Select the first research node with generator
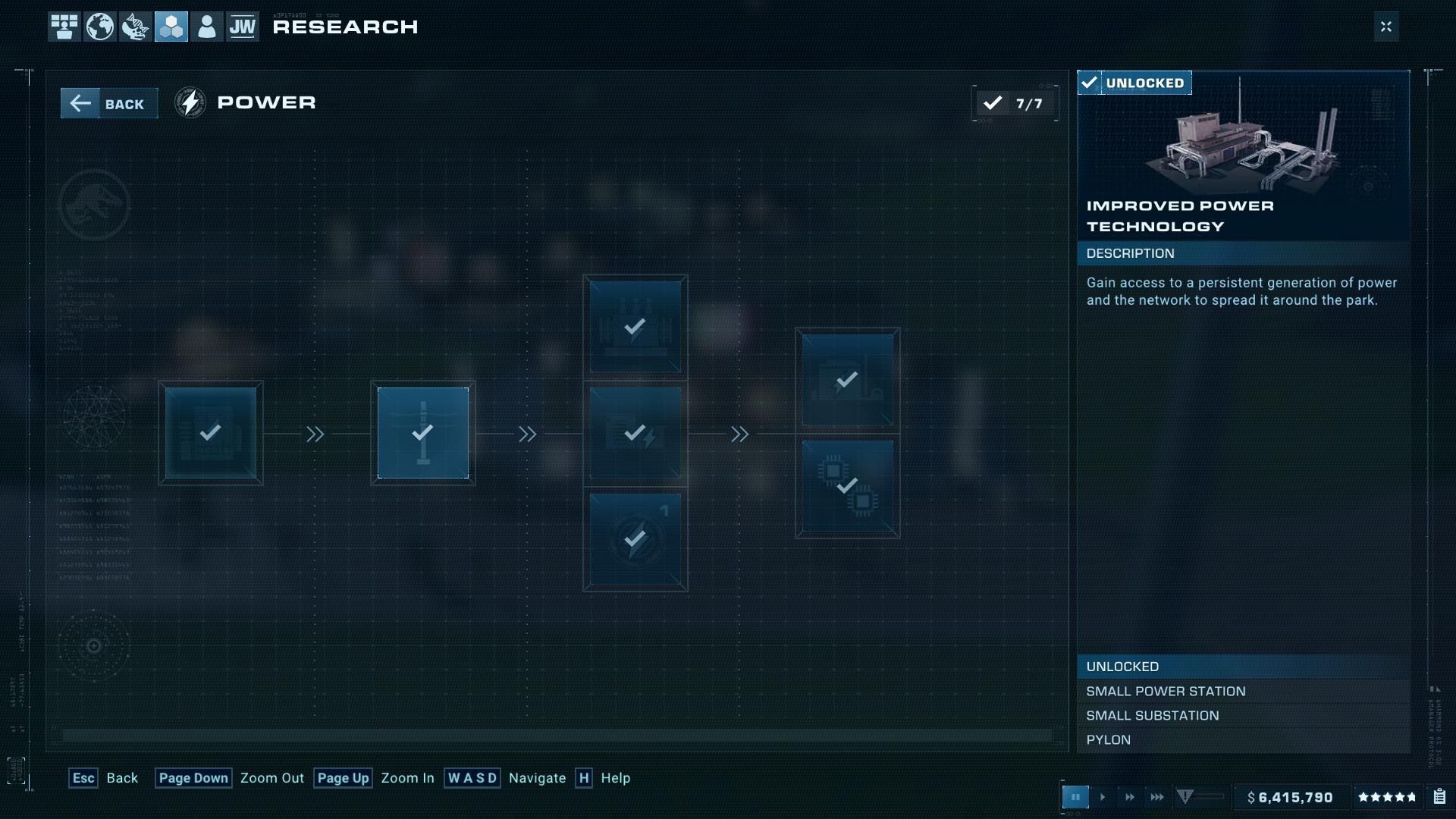Viewport: 1456px width, 819px height. [x=211, y=433]
